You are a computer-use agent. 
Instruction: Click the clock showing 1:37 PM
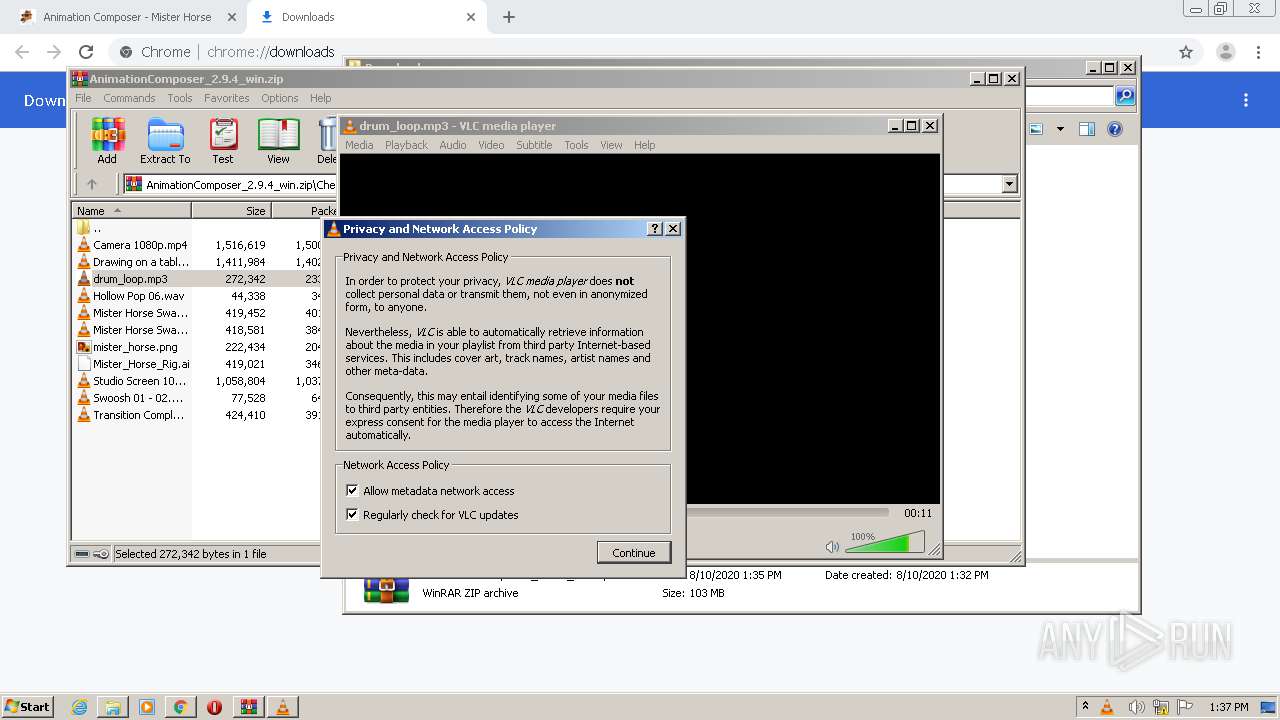[1229, 707]
